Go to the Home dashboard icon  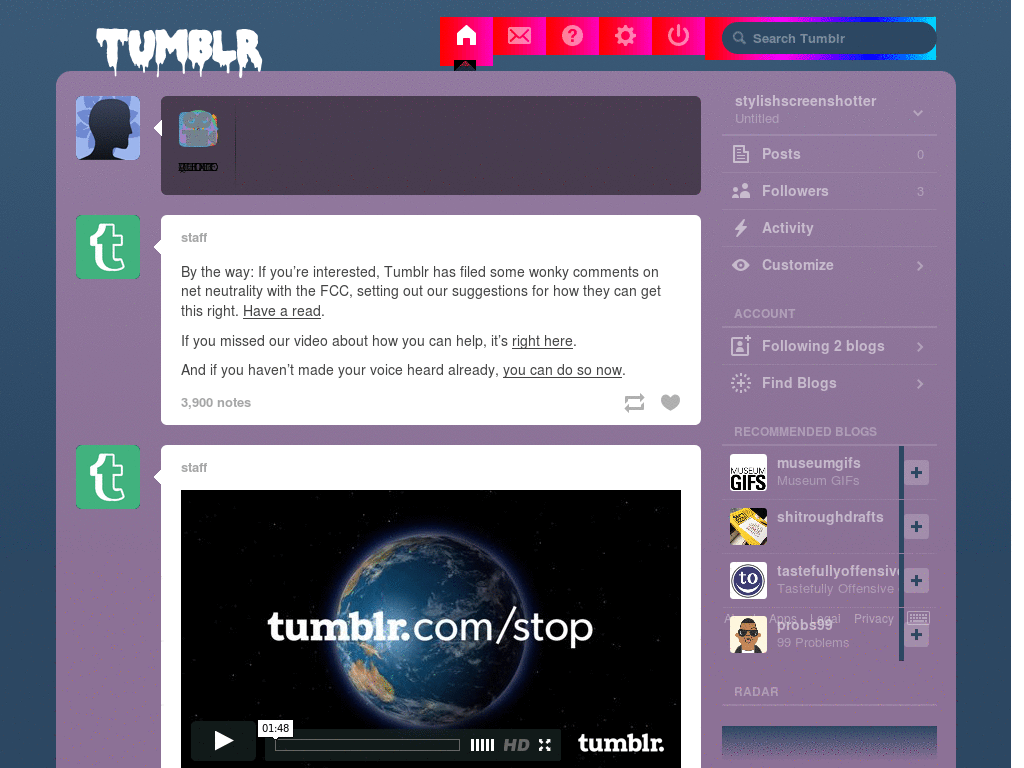click(466, 36)
